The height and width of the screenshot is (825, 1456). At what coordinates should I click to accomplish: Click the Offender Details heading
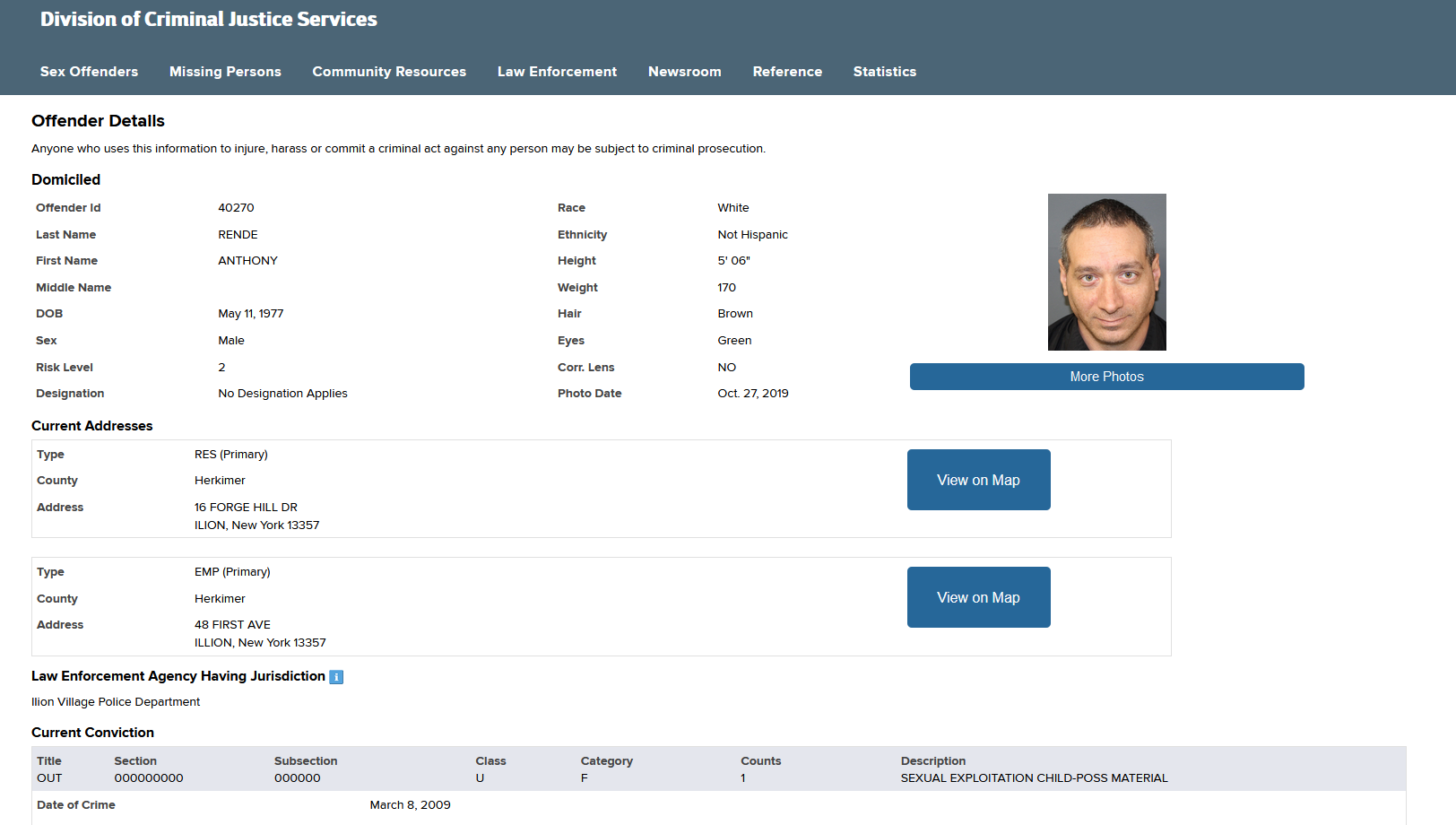point(98,121)
